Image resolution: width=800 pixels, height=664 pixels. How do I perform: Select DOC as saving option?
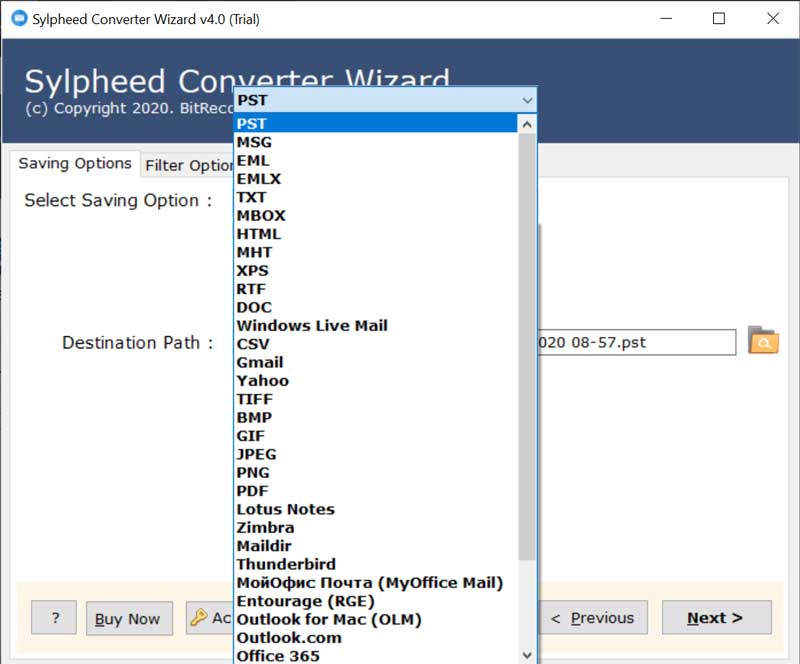click(376, 307)
